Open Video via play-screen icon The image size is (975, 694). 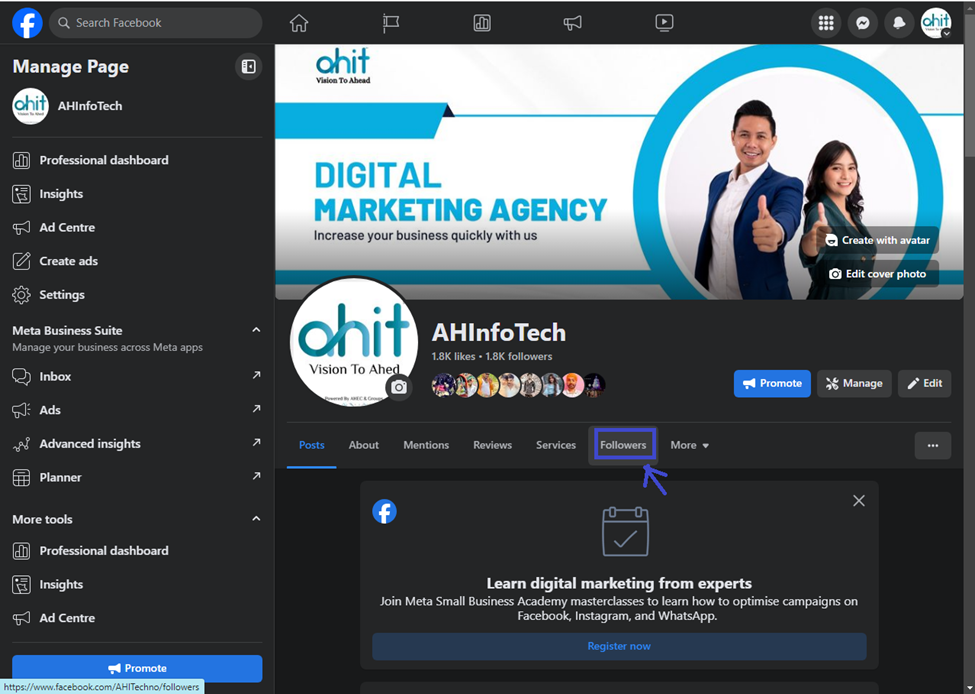[664, 23]
